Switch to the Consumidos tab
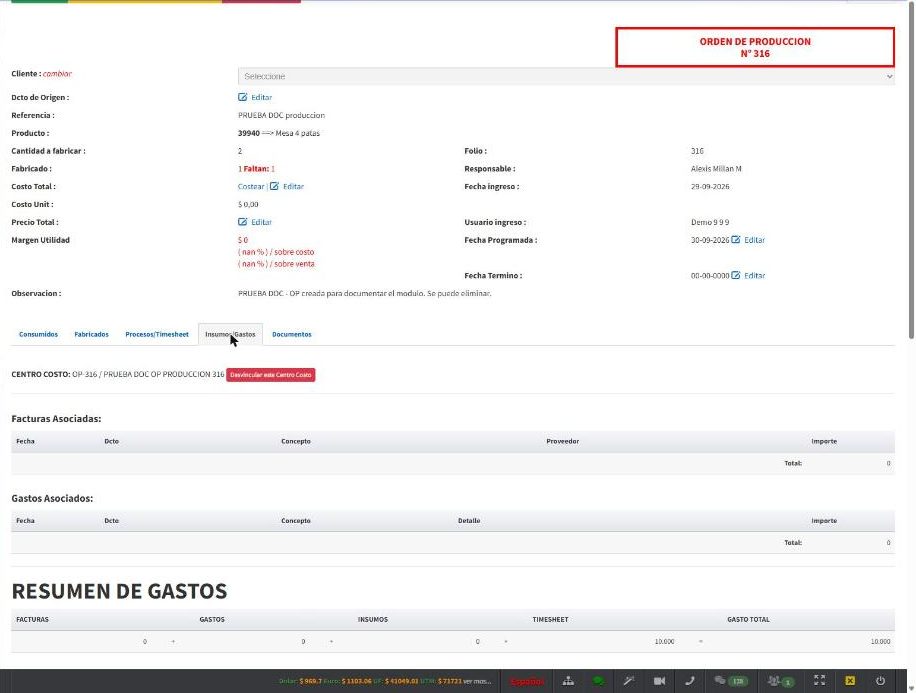The image size is (916, 693). tap(39, 334)
